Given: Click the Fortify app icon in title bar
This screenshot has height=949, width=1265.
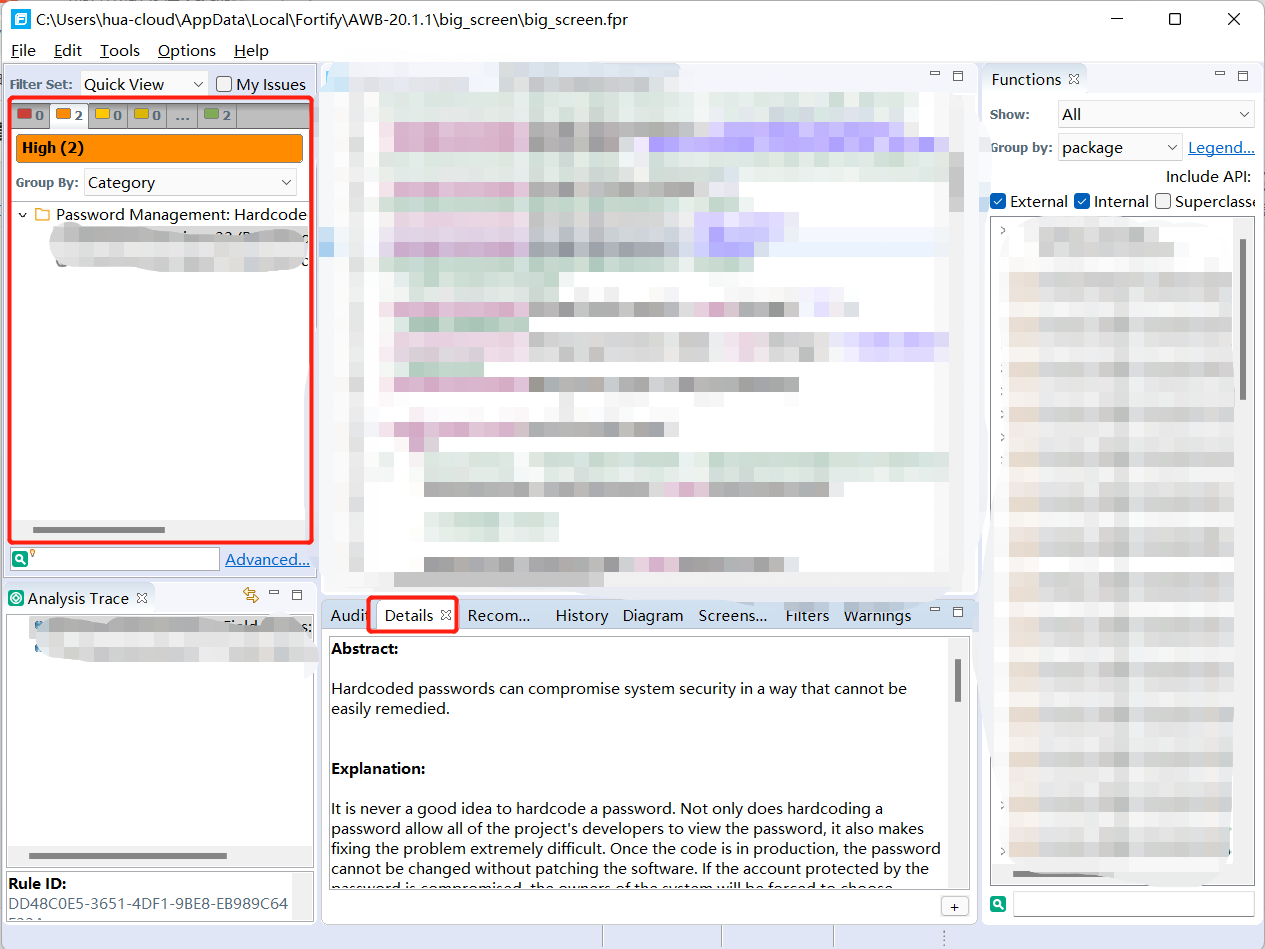Looking at the screenshot, I should pyautogui.click(x=20, y=19).
